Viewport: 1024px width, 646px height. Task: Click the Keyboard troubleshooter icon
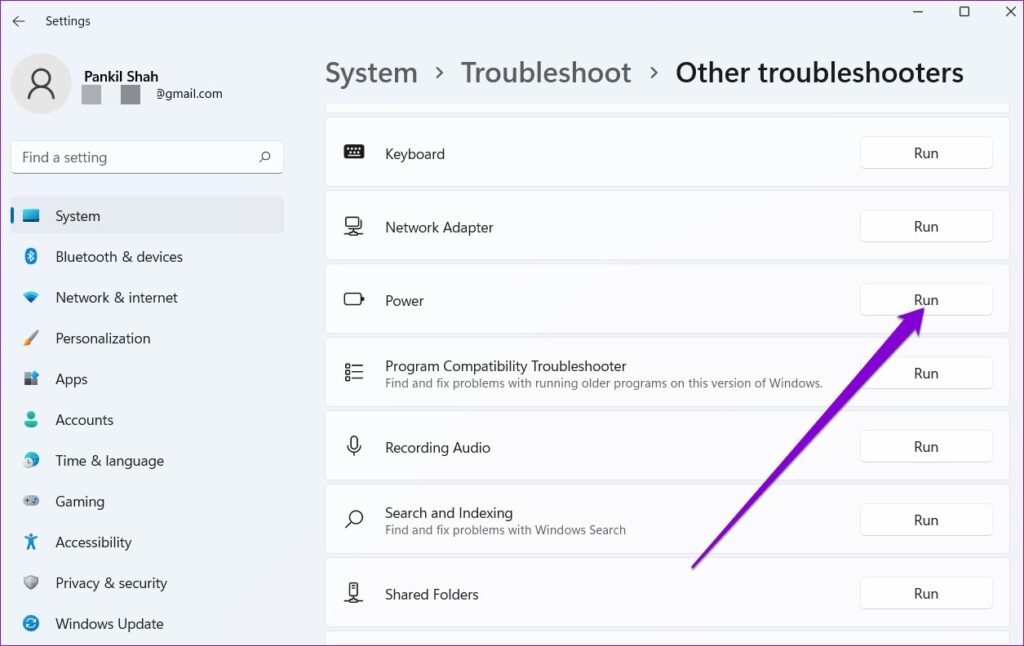point(354,152)
